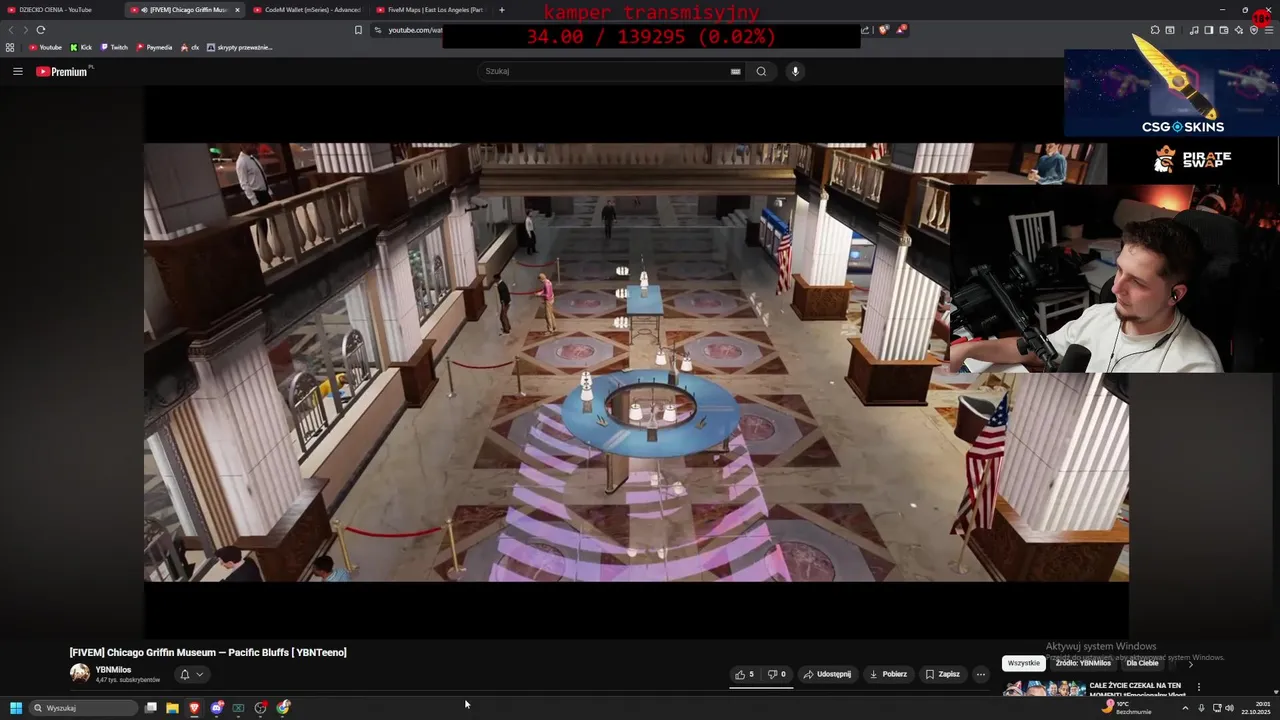Open Leo AI sparkle icon
This screenshot has height=720, width=1280.
coord(1239,30)
